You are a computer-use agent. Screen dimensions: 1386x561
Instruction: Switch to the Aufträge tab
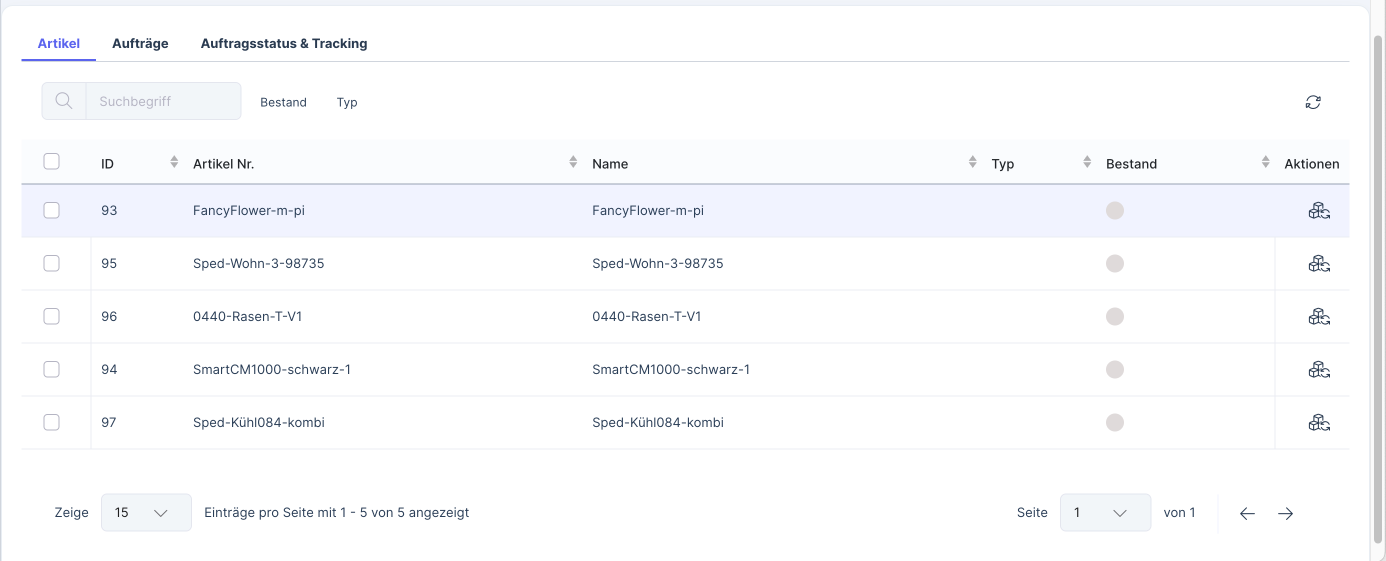click(x=140, y=44)
